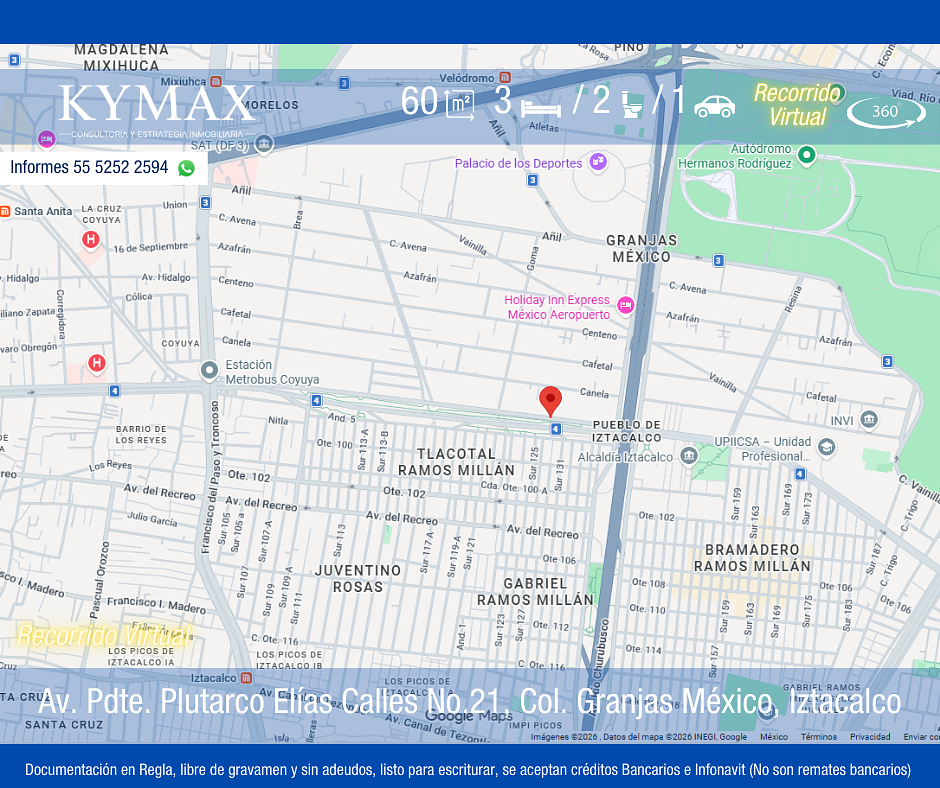
Task: Select the Santa Anita metro station icon
Action: [x=5, y=211]
